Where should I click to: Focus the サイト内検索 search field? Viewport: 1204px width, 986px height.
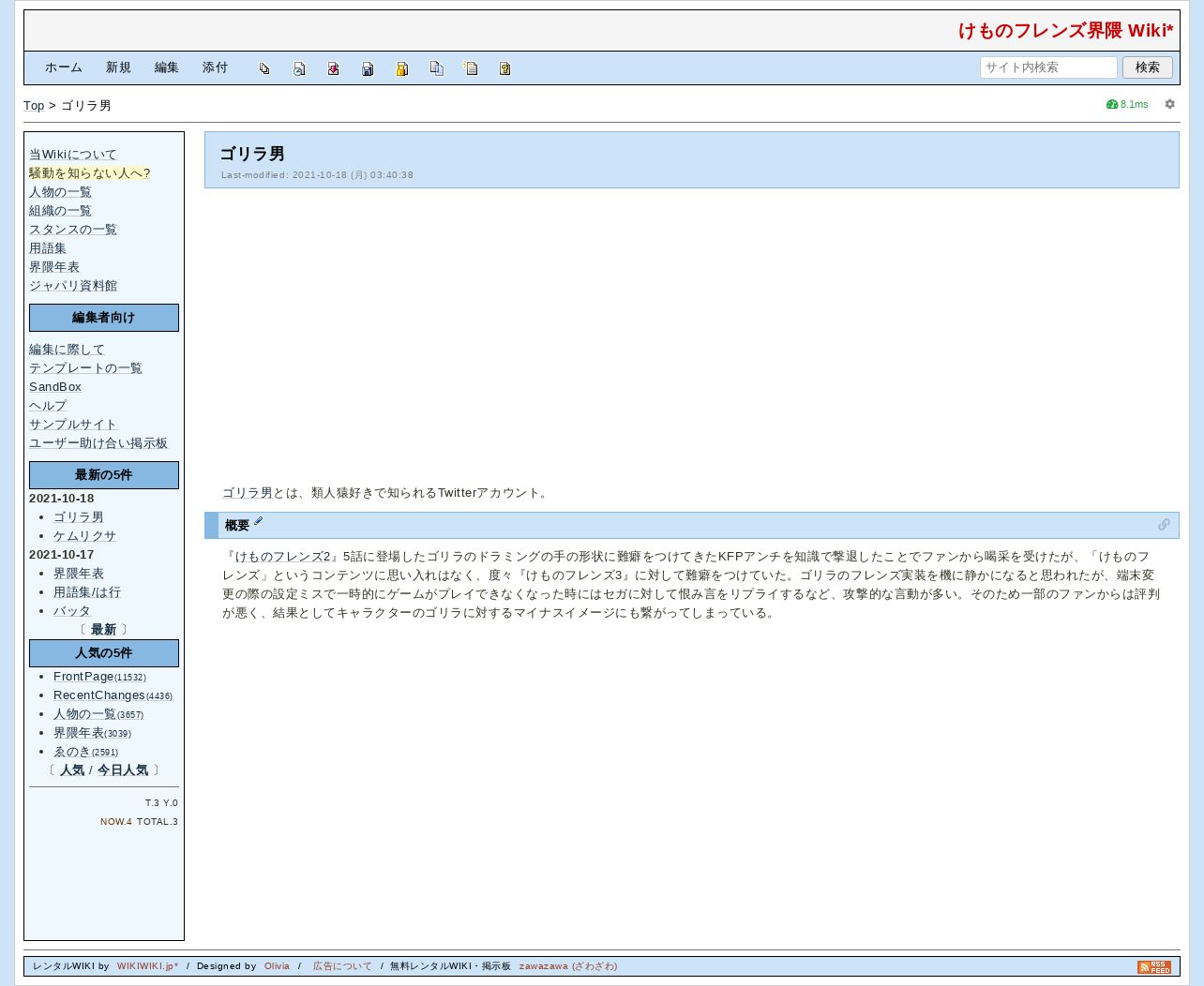click(x=1048, y=67)
